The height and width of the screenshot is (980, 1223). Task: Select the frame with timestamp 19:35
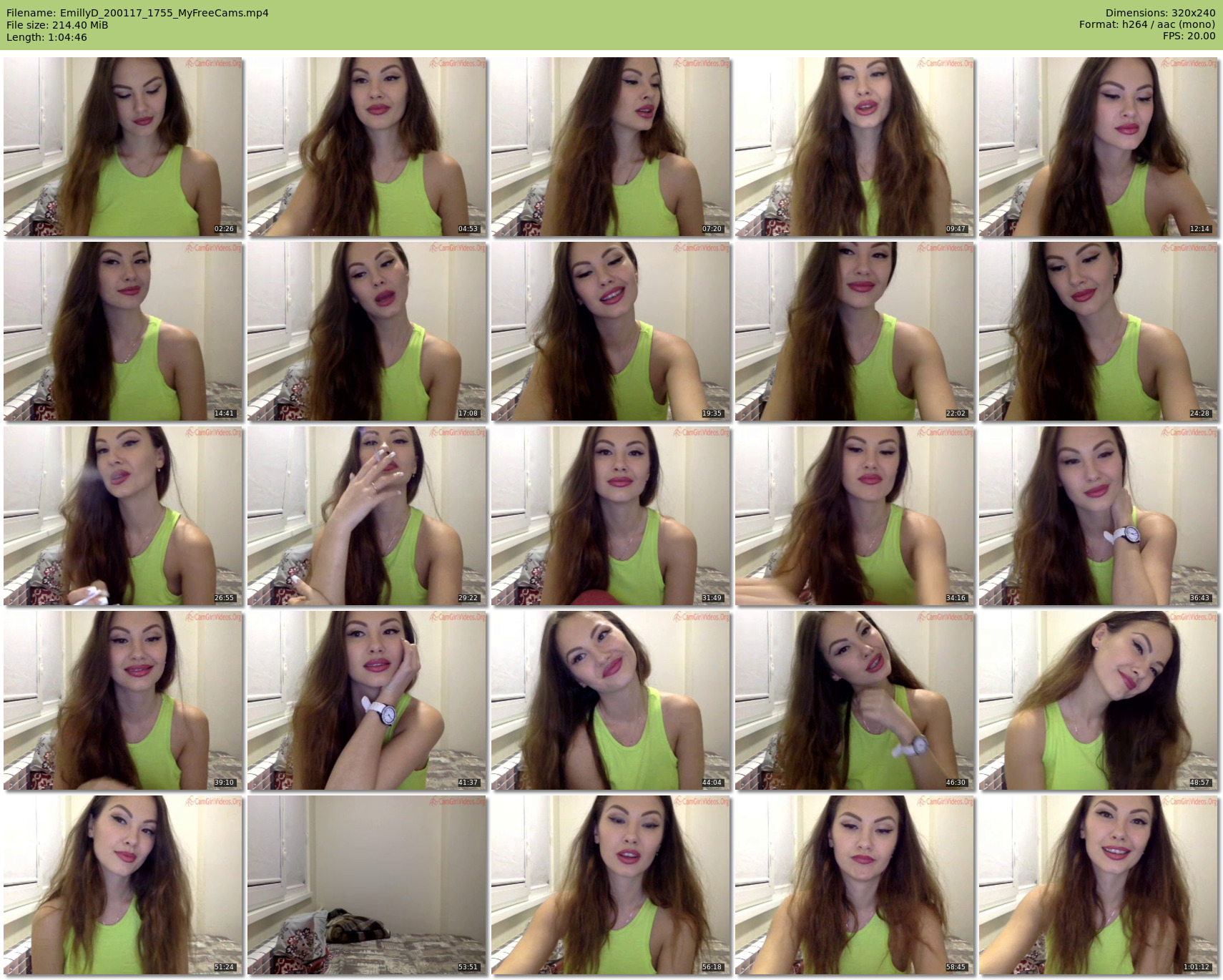pos(611,331)
